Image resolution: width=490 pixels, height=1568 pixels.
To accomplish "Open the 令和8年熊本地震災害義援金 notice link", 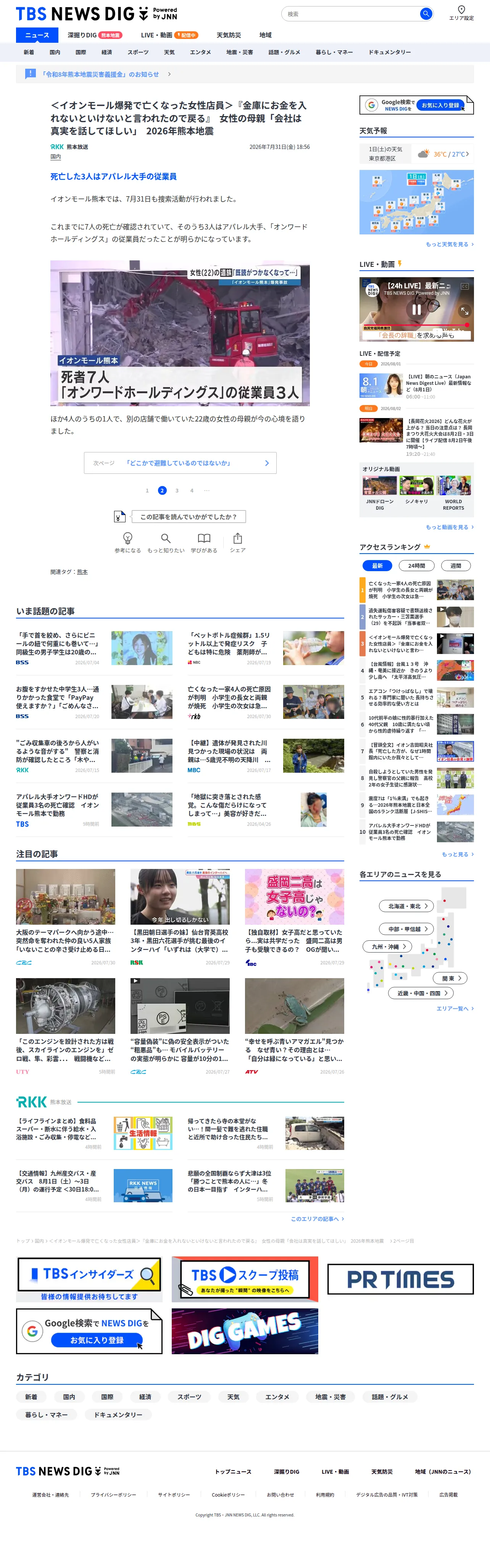I will click(x=100, y=74).
